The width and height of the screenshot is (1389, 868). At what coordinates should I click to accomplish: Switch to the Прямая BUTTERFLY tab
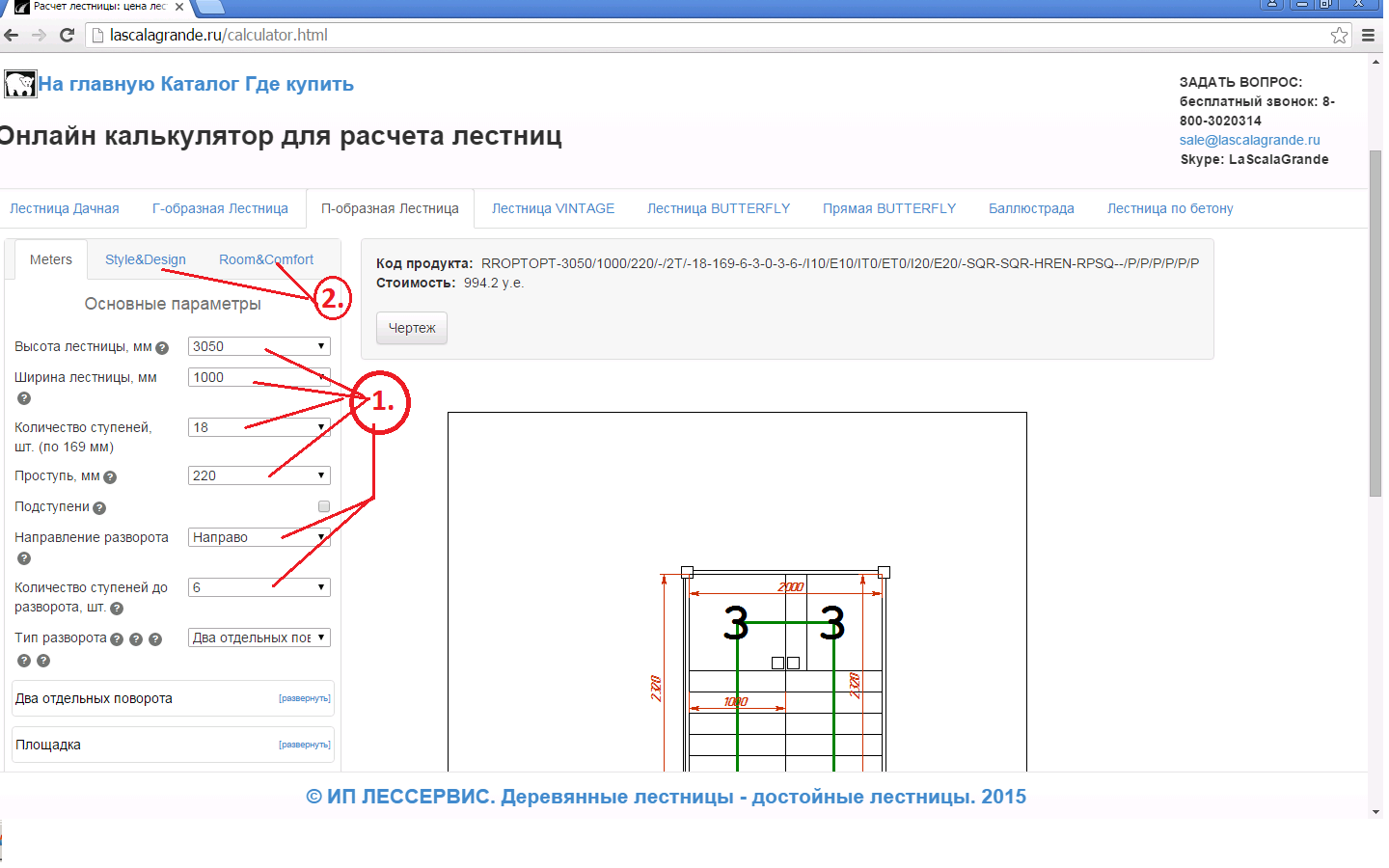(889, 208)
